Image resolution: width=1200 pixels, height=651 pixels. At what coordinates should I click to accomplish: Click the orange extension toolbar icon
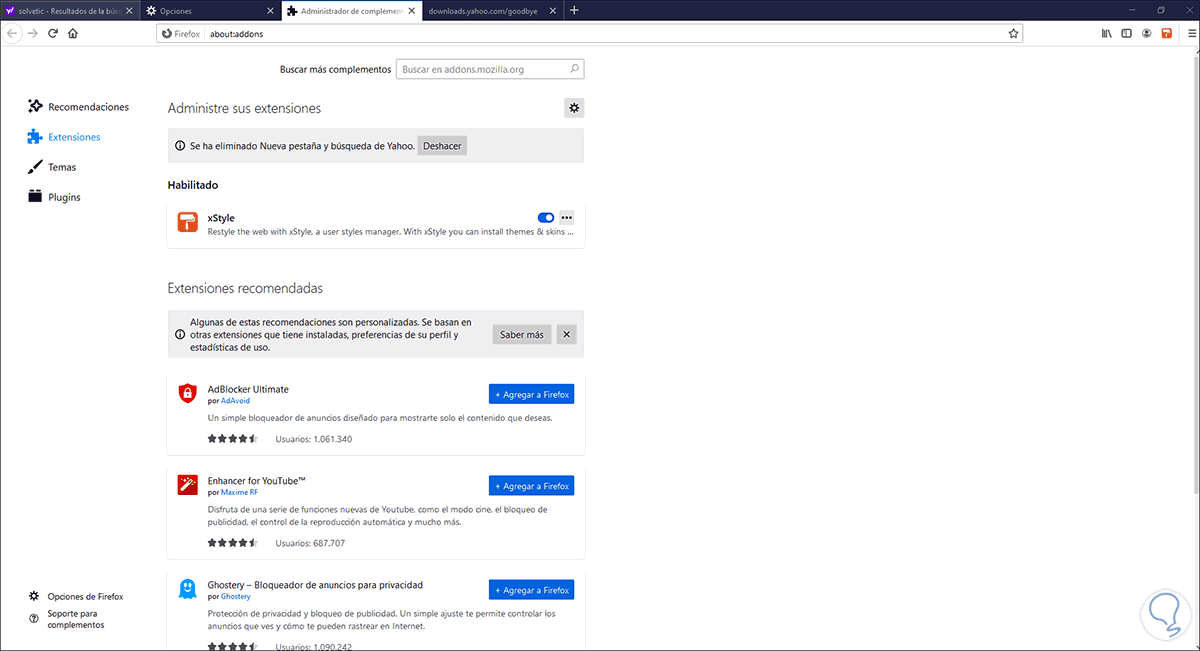coord(1166,33)
